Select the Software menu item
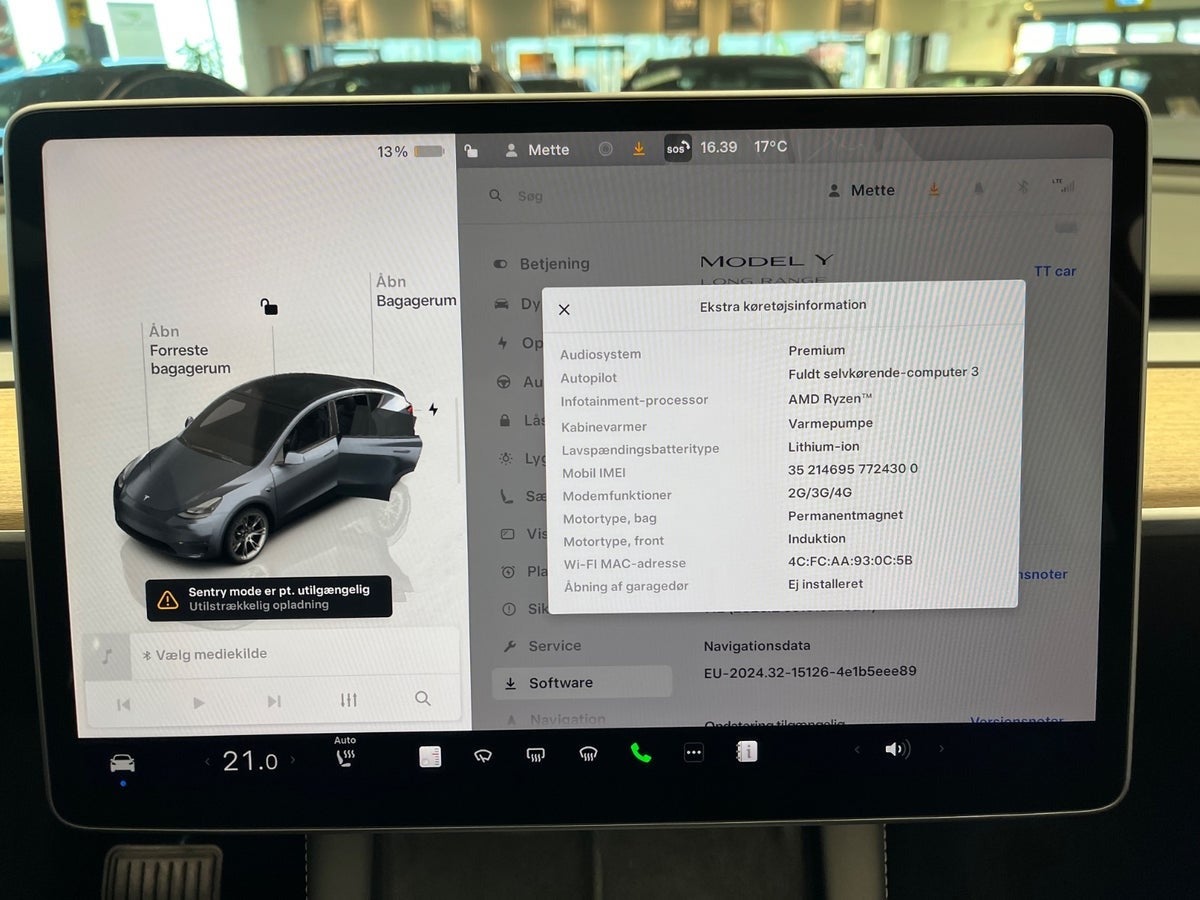 [560, 683]
